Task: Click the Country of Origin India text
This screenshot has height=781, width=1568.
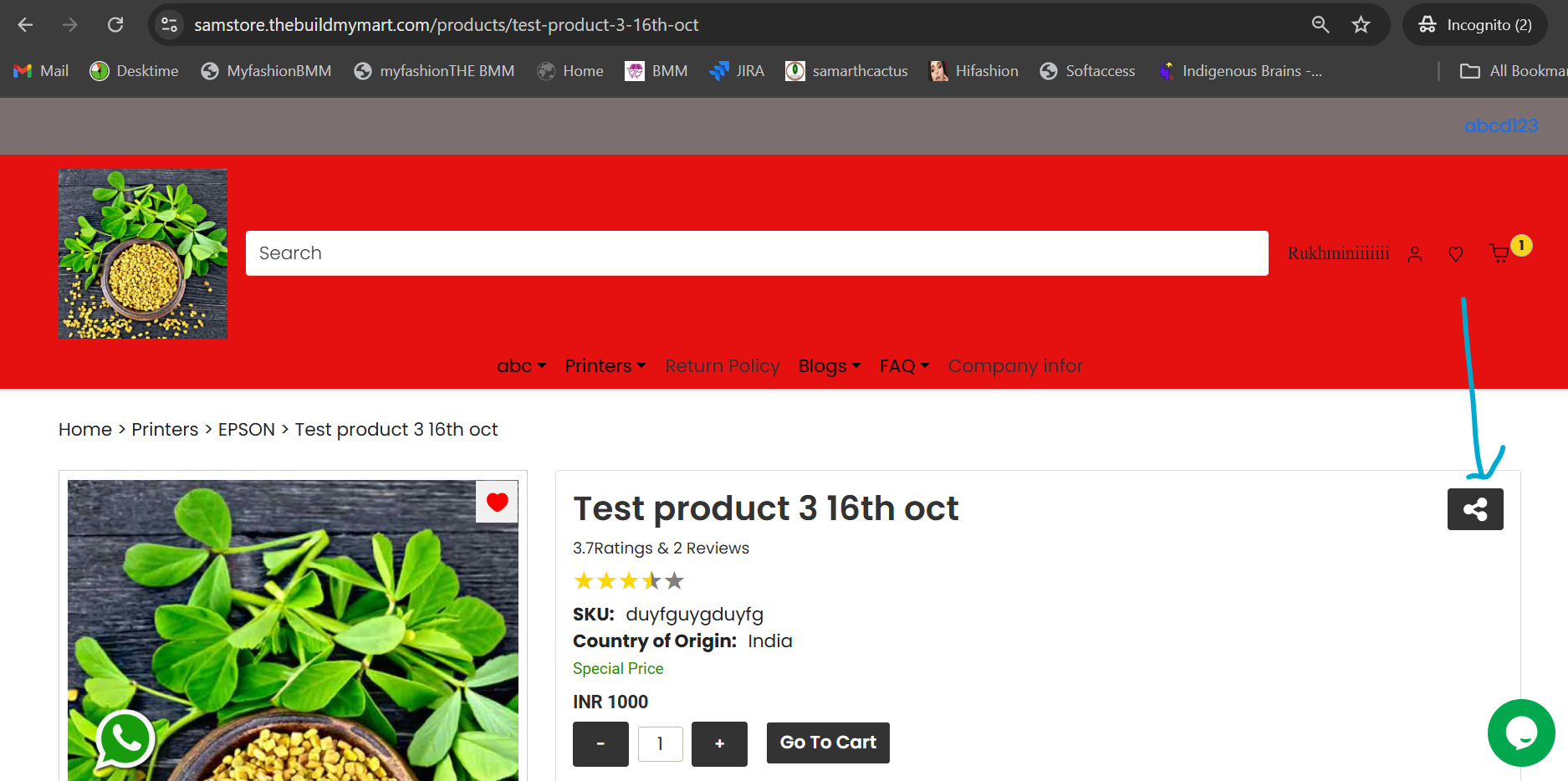Action: coord(682,641)
